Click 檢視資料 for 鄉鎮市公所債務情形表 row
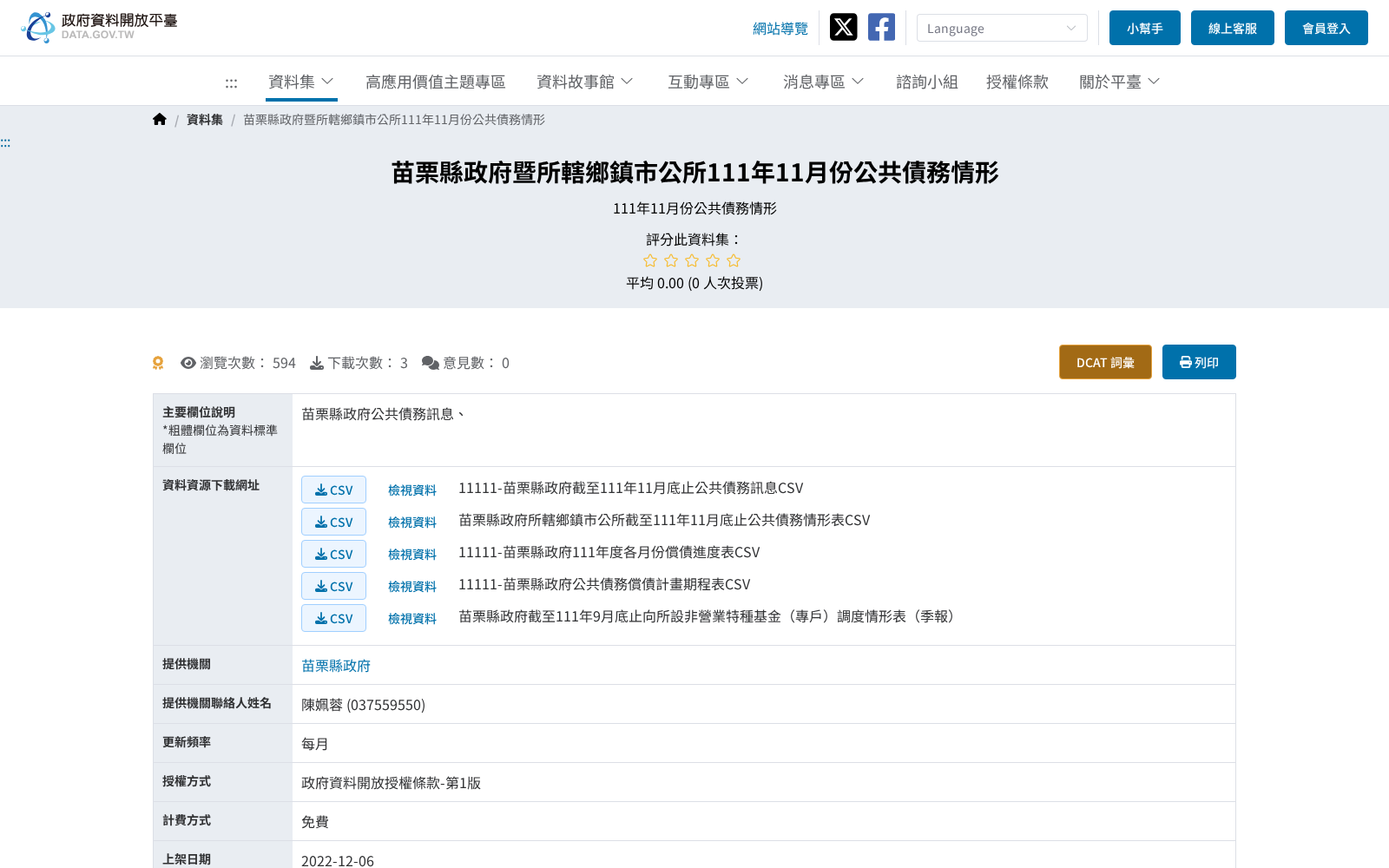 click(x=412, y=523)
